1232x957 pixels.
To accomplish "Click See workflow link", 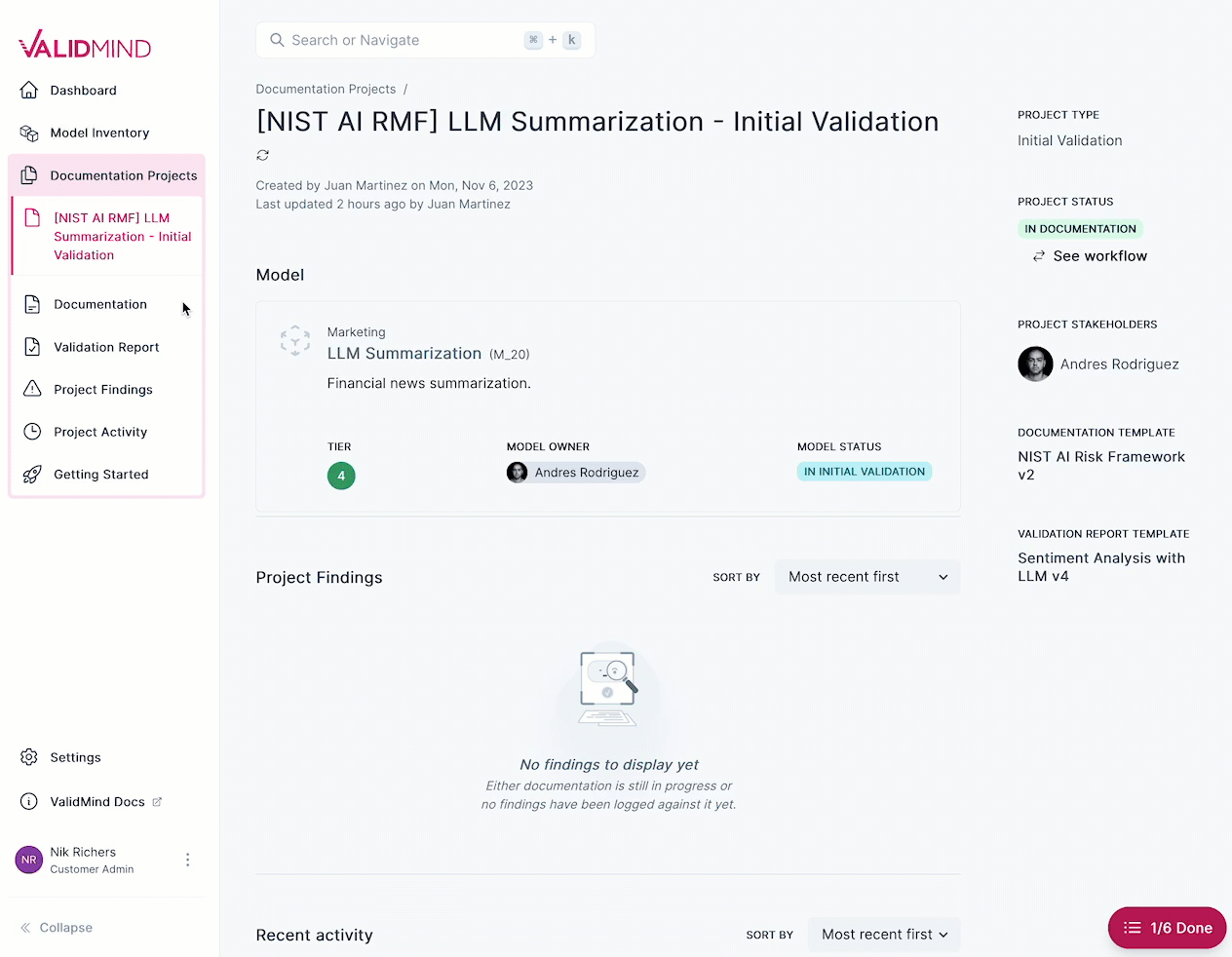I will click(1099, 256).
